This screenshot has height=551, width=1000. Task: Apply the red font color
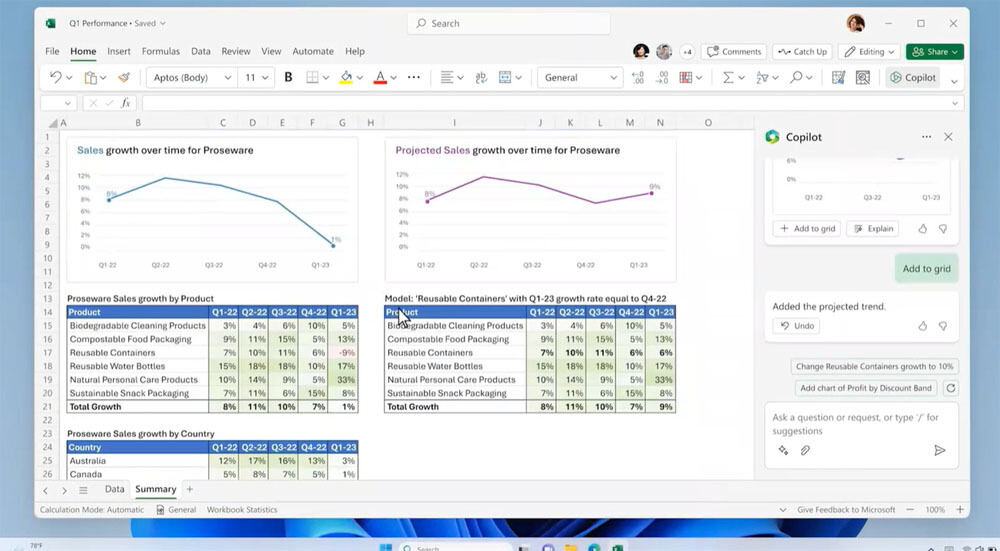[380, 77]
